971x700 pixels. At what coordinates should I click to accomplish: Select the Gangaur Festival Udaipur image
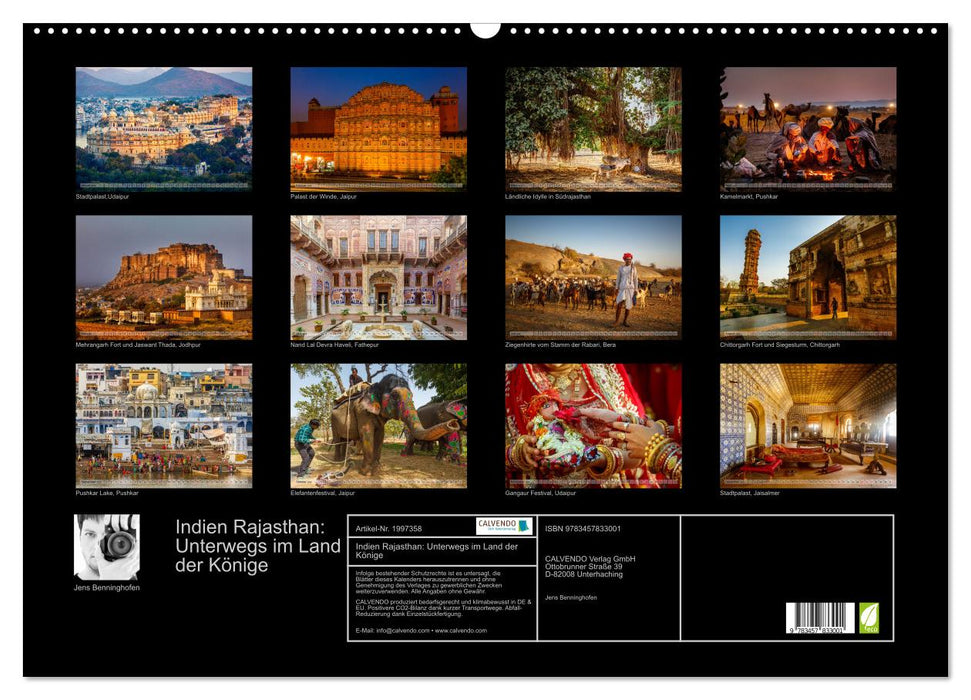pos(585,428)
